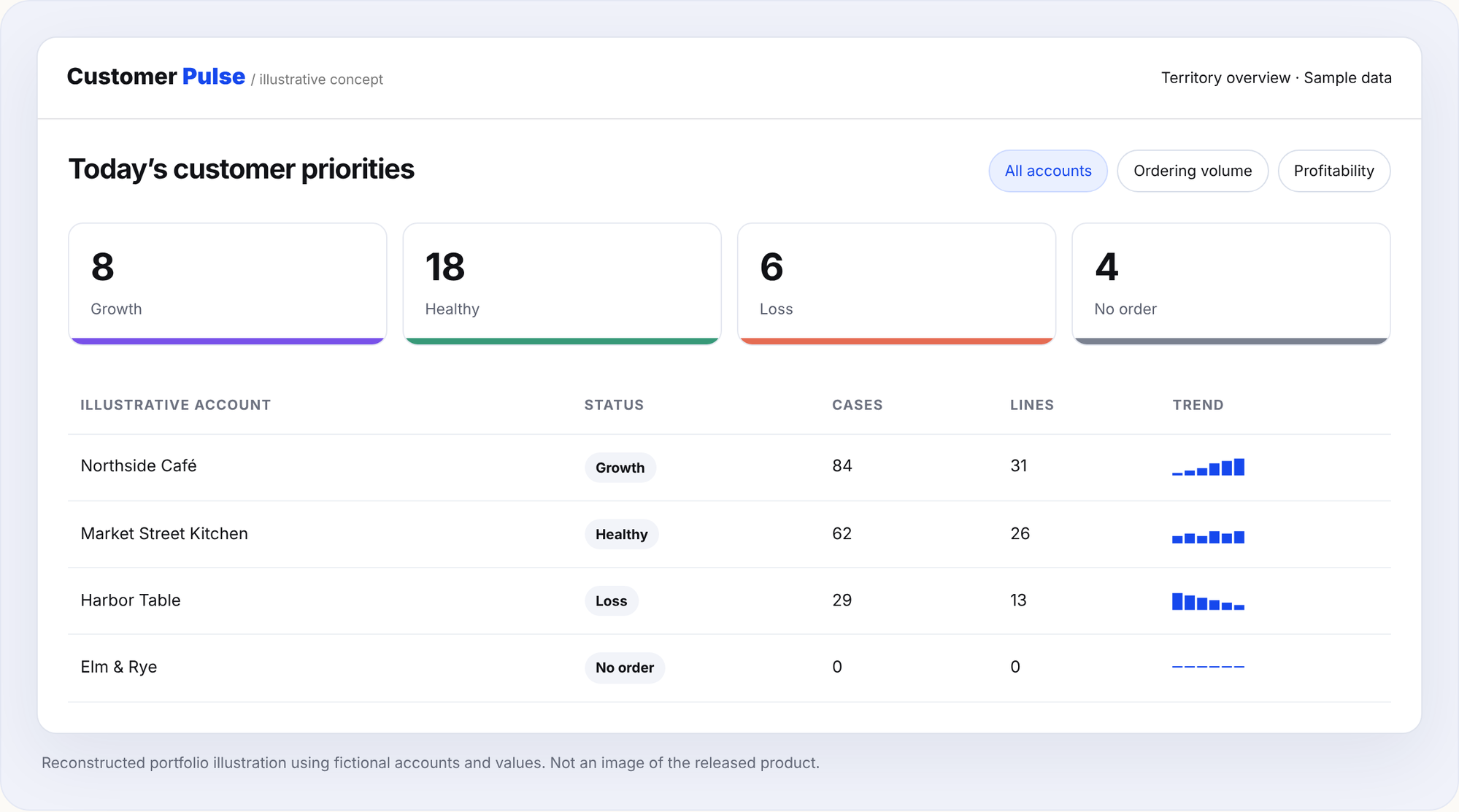Image resolution: width=1459 pixels, height=812 pixels.
Task: Open the Healthy summary card
Action: coord(562,284)
